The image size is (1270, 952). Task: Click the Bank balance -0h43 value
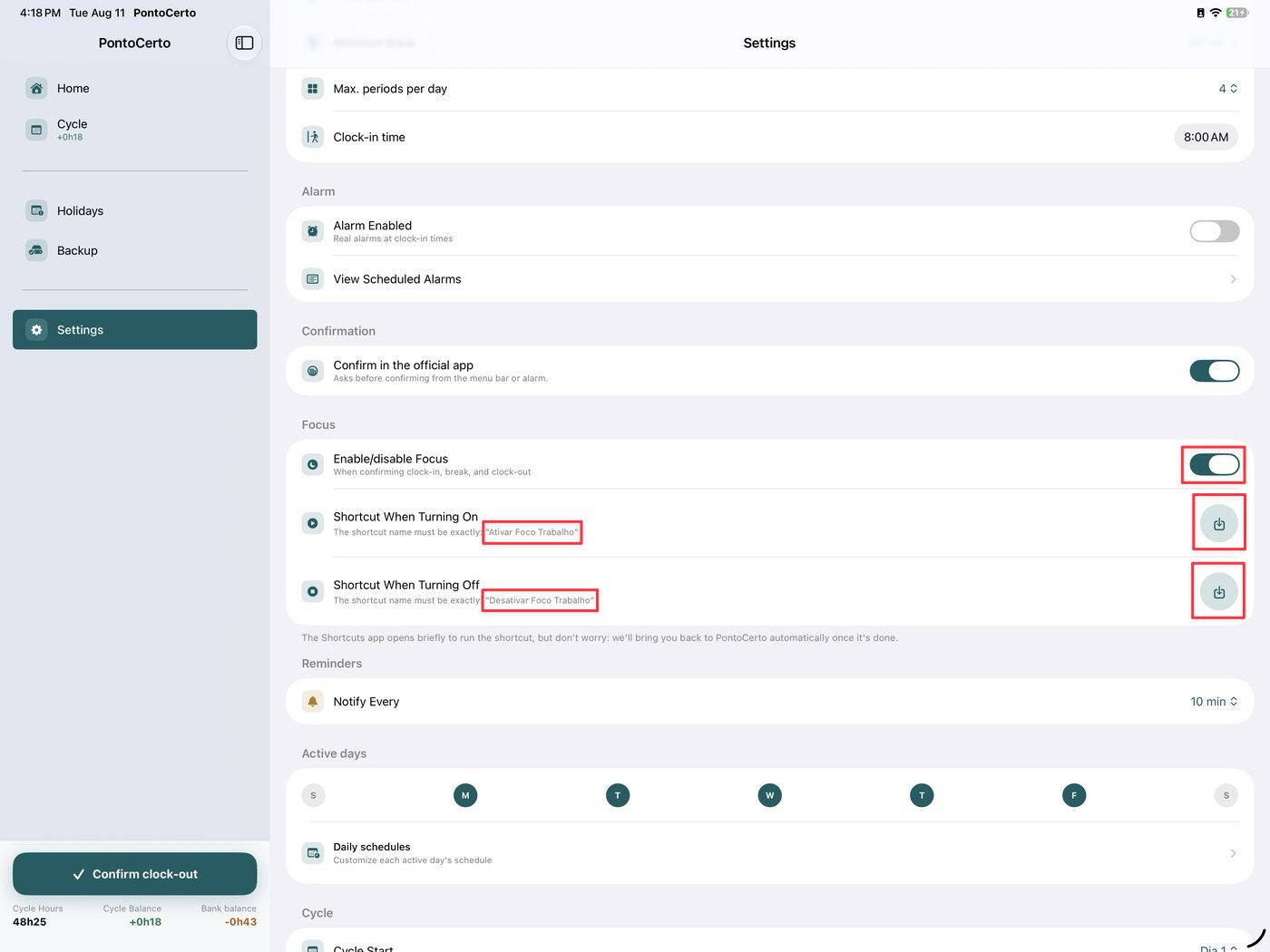(x=240, y=922)
